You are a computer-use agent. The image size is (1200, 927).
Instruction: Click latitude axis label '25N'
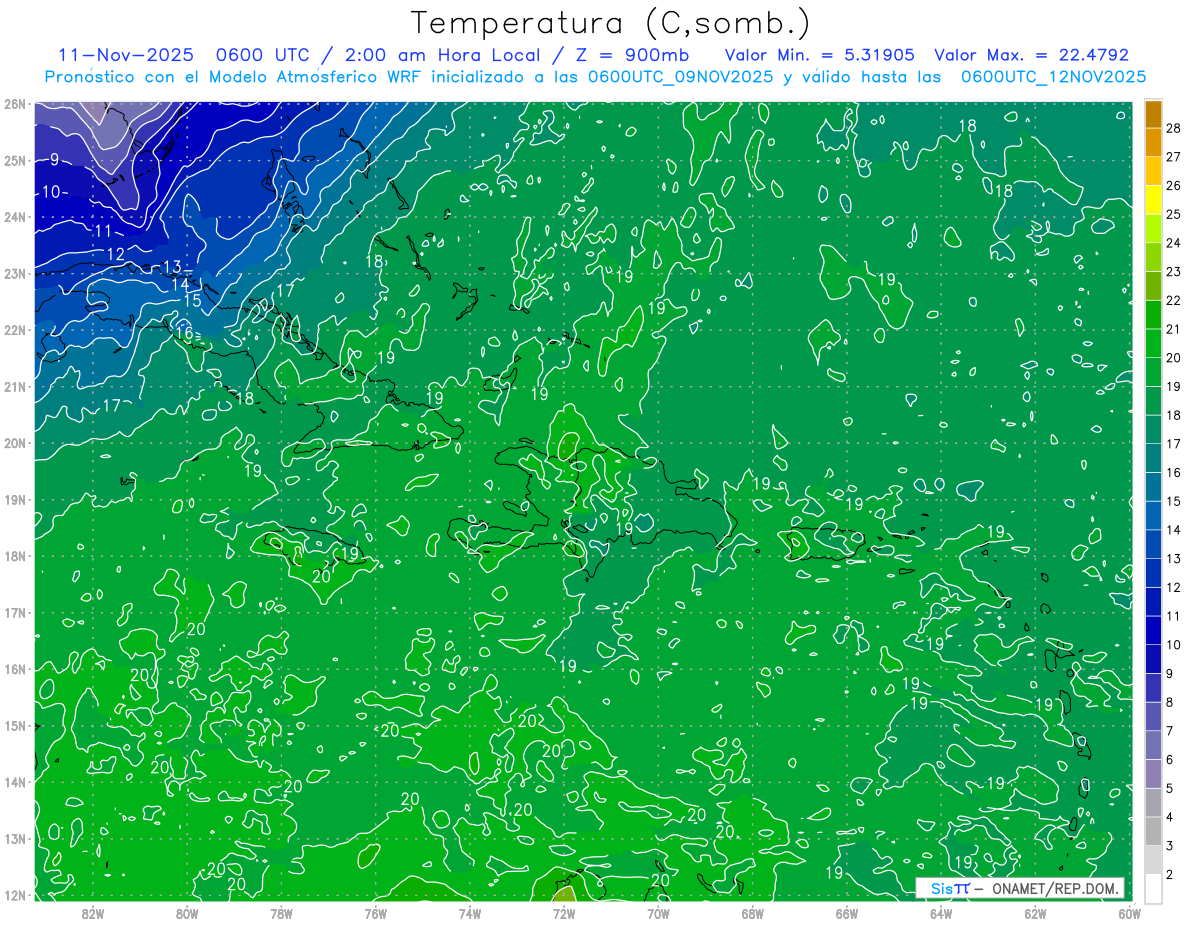tap(14, 160)
